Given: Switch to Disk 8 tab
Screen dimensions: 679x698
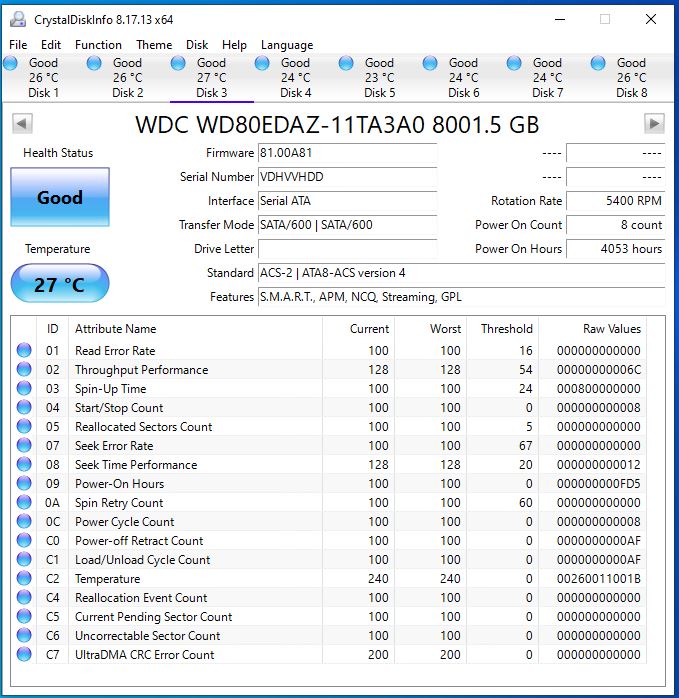Looking at the screenshot, I should [x=632, y=77].
